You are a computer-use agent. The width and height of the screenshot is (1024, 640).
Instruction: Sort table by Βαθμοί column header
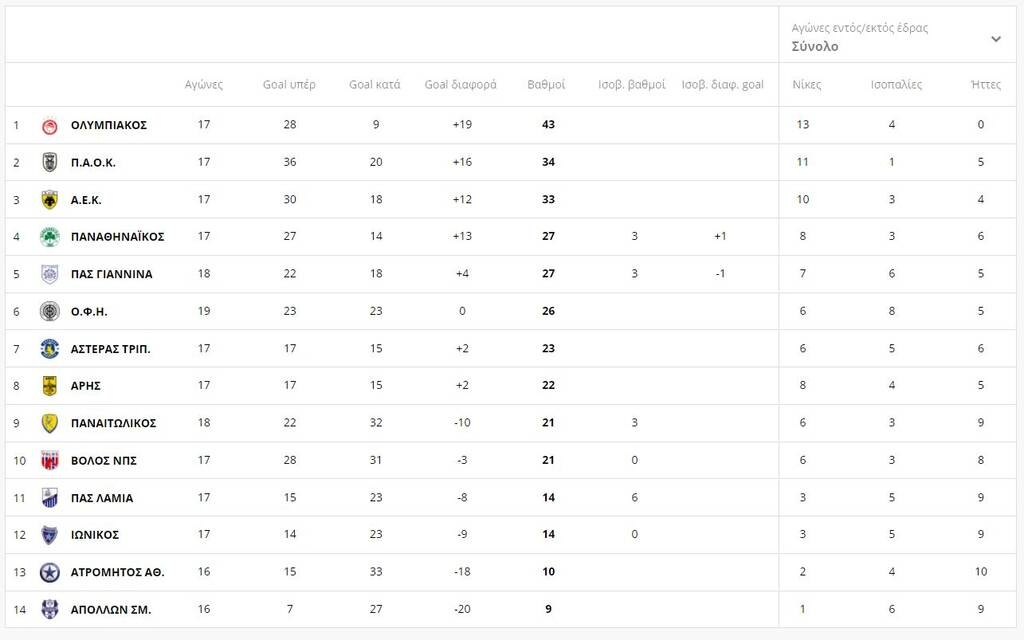[x=546, y=85]
